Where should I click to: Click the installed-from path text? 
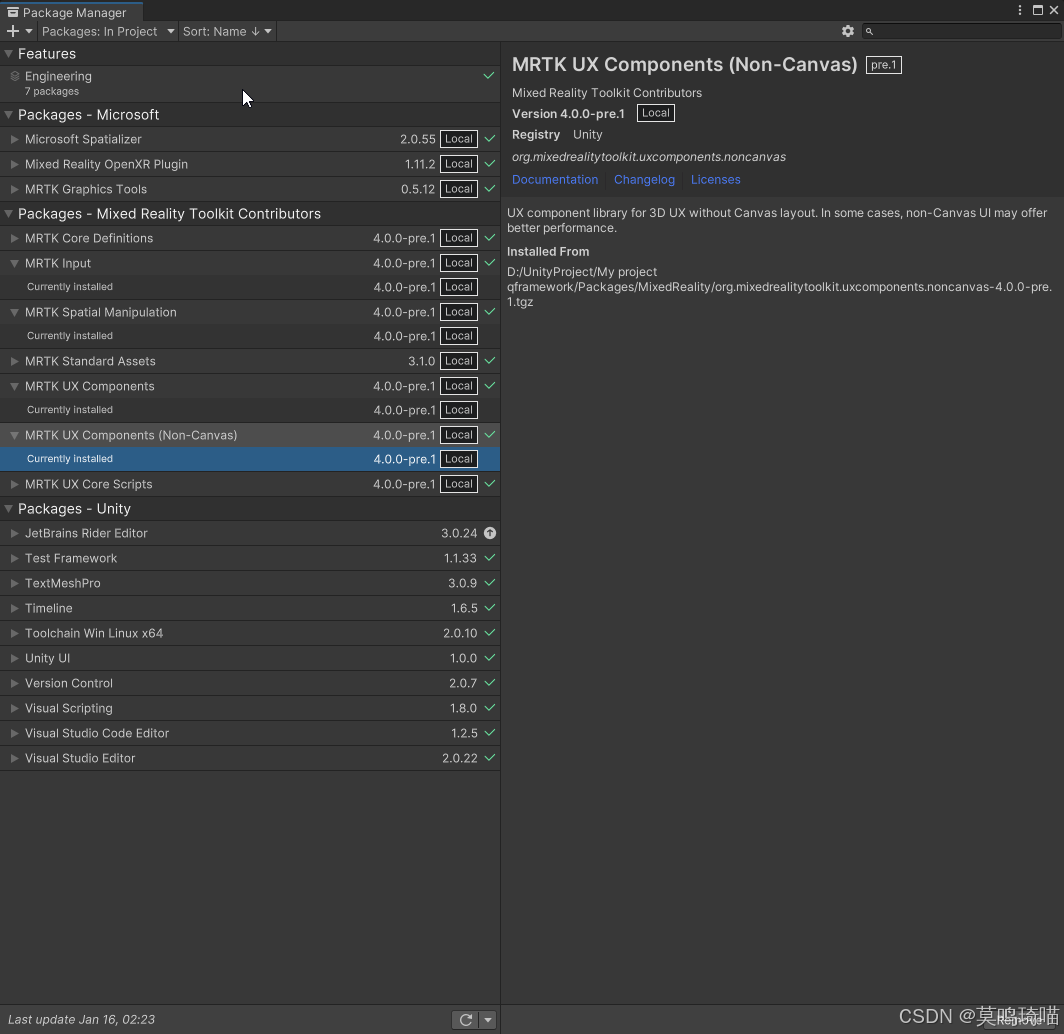[x=779, y=287]
